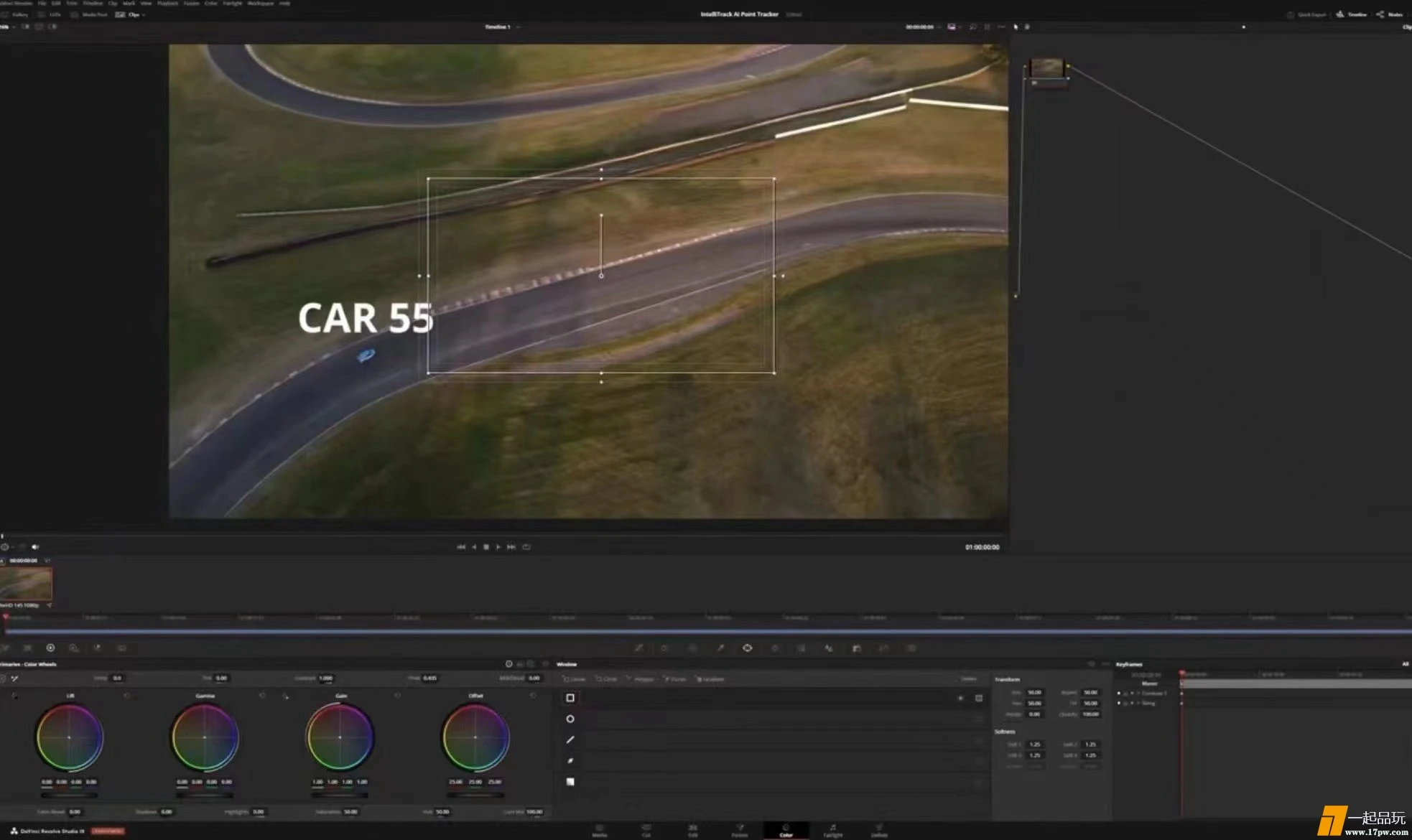Select the Linear window shape icon
The height and width of the screenshot is (840, 1412).
tap(570, 698)
